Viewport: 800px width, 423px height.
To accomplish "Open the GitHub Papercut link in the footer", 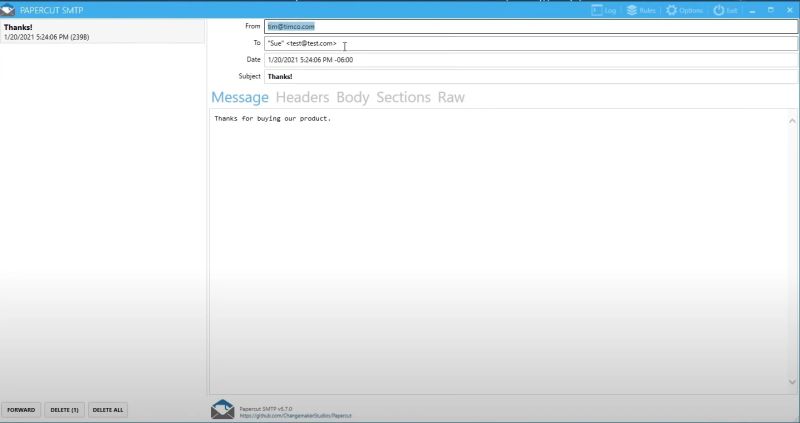I will (295, 416).
